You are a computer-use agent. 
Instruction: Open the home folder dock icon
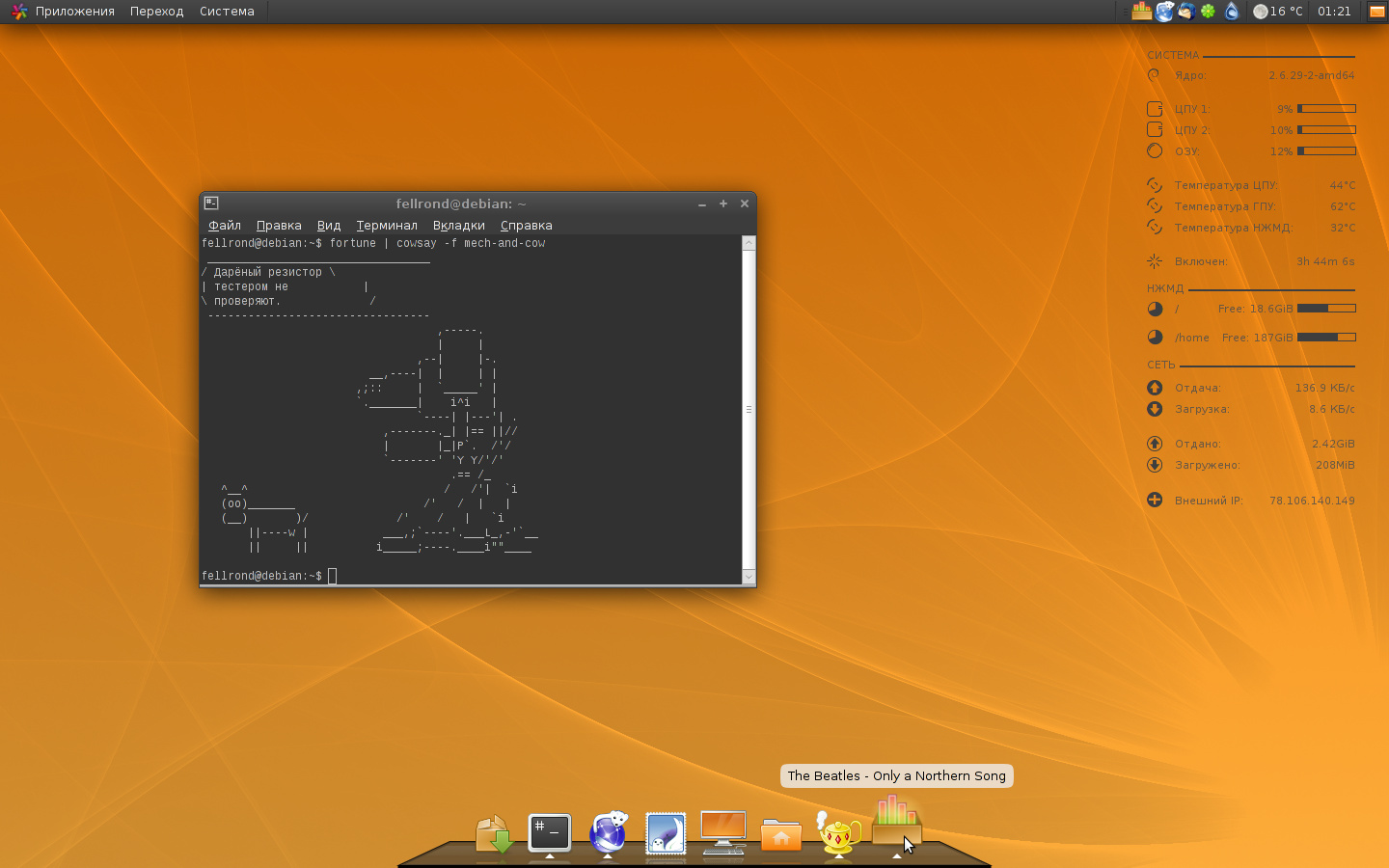pyautogui.click(x=781, y=835)
